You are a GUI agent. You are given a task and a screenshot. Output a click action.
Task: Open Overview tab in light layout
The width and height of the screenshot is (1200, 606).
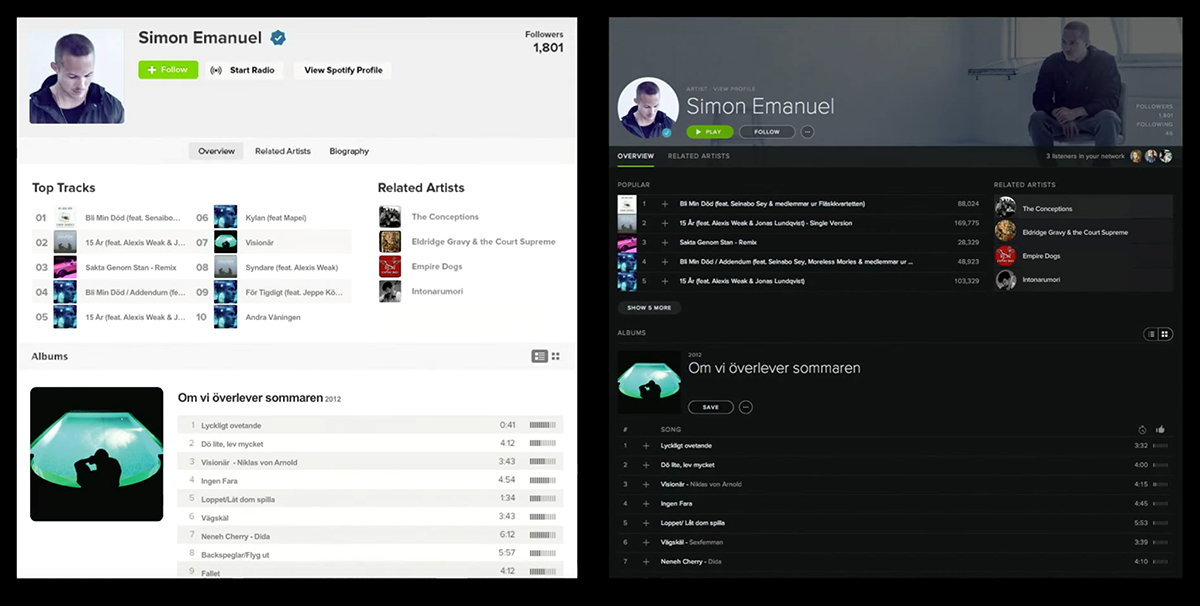(216, 151)
